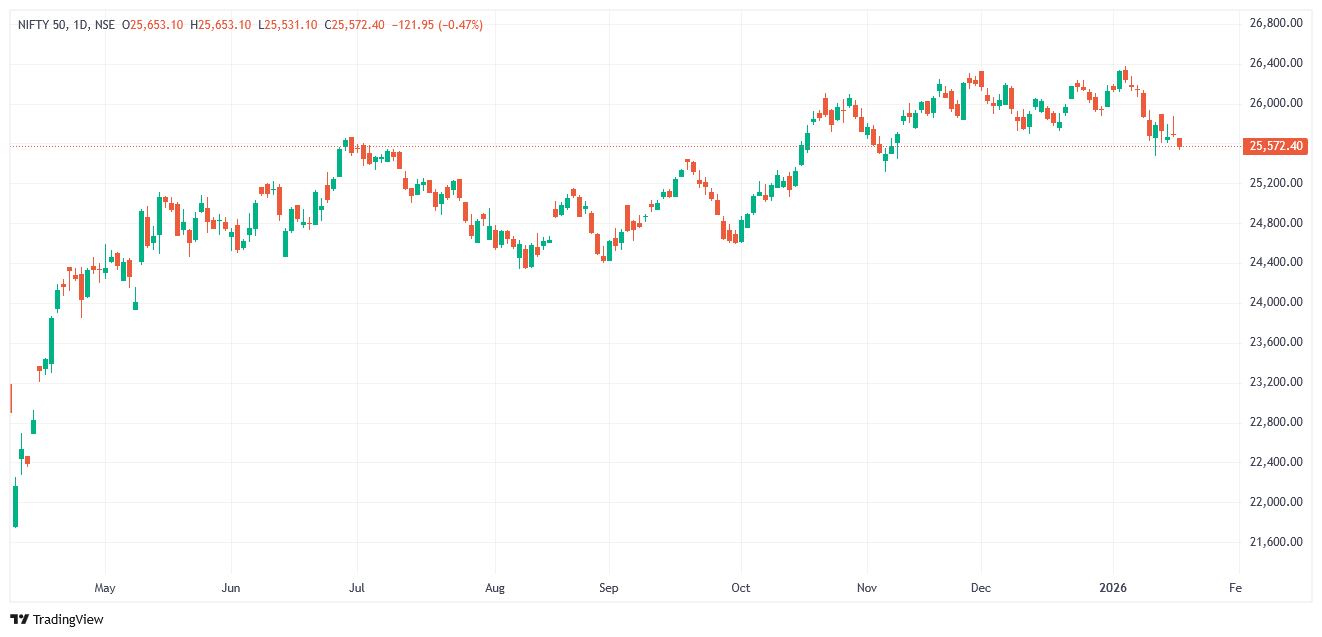Click the −121.95 (−0.47%) change text
Viewport: 1322px width, 637px height.
point(437,25)
